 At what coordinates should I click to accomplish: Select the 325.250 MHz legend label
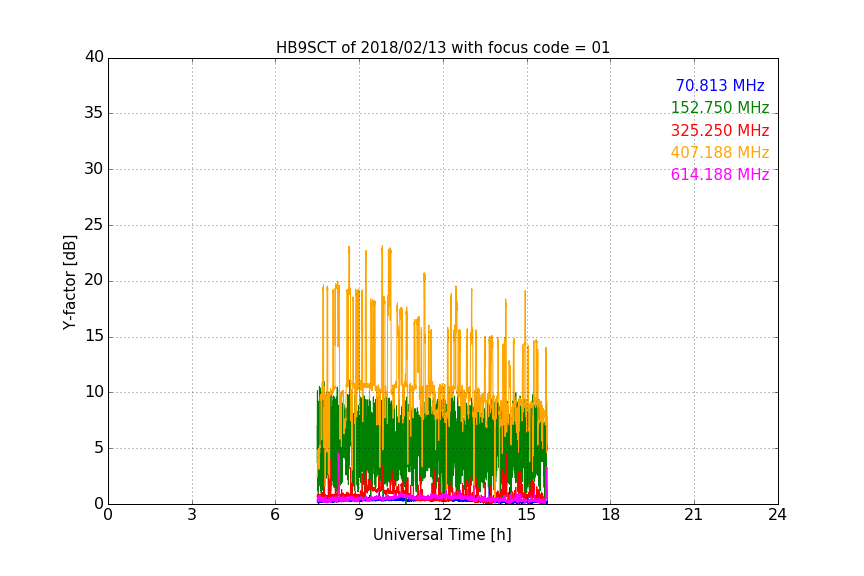[x=720, y=130]
